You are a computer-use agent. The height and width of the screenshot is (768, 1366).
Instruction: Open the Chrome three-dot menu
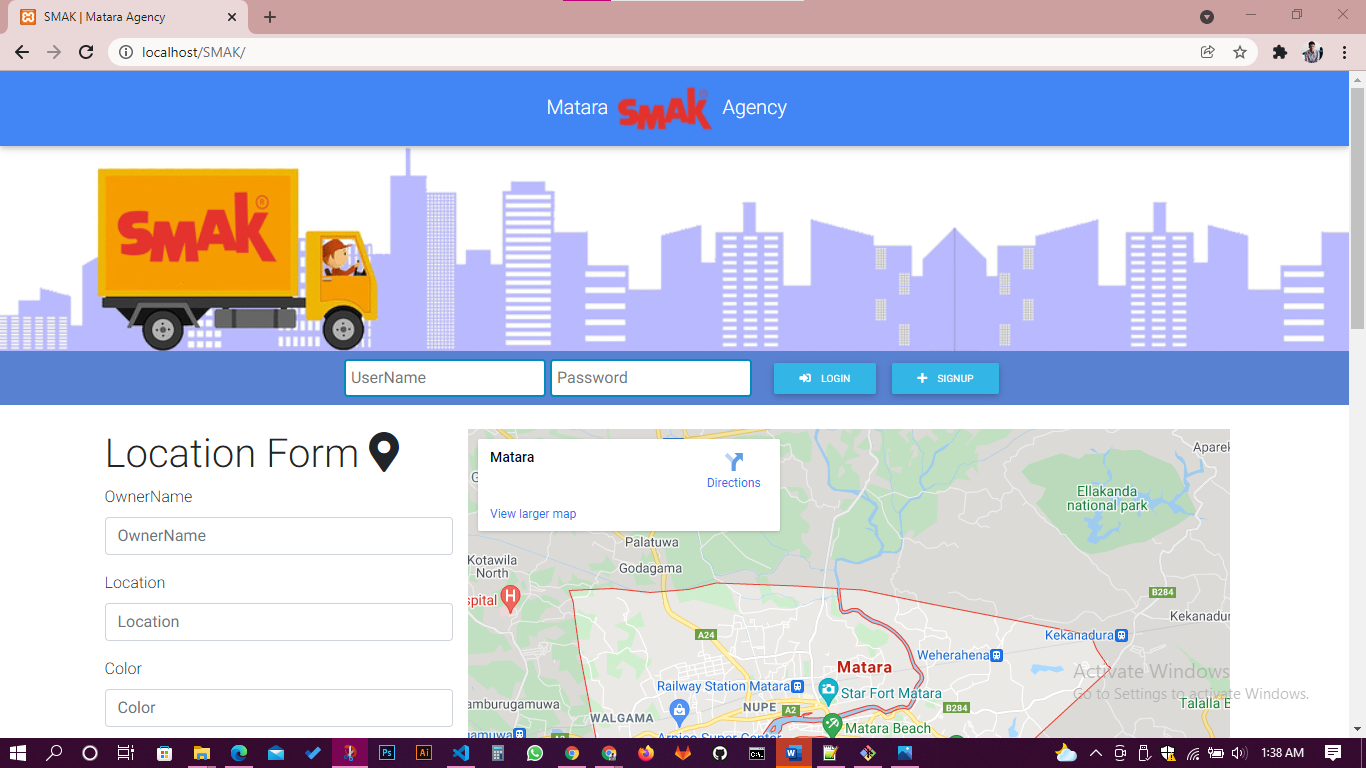pyautogui.click(x=1343, y=52)
